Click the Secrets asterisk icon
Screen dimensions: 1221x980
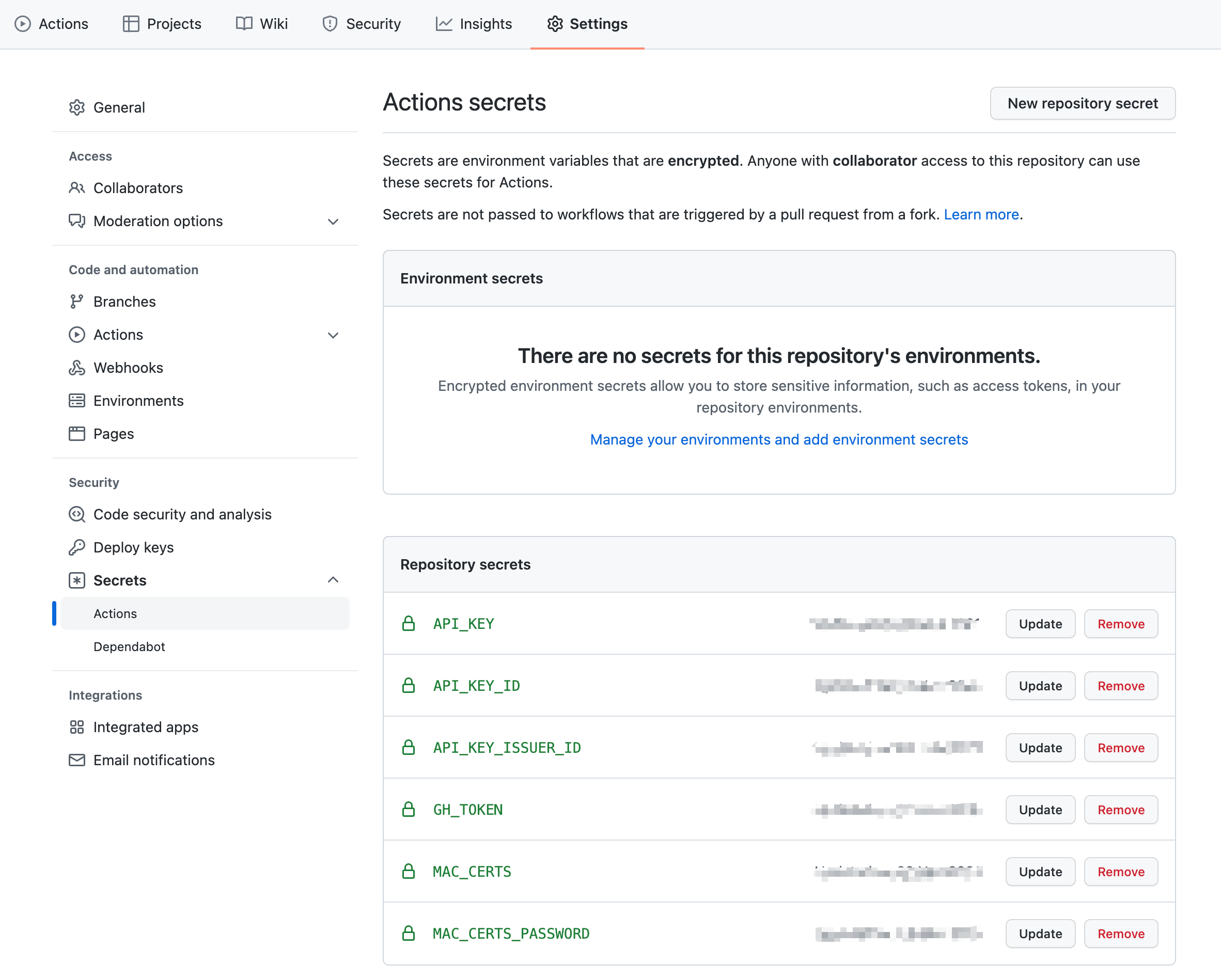pyautogui.click(x=77, y=580)
